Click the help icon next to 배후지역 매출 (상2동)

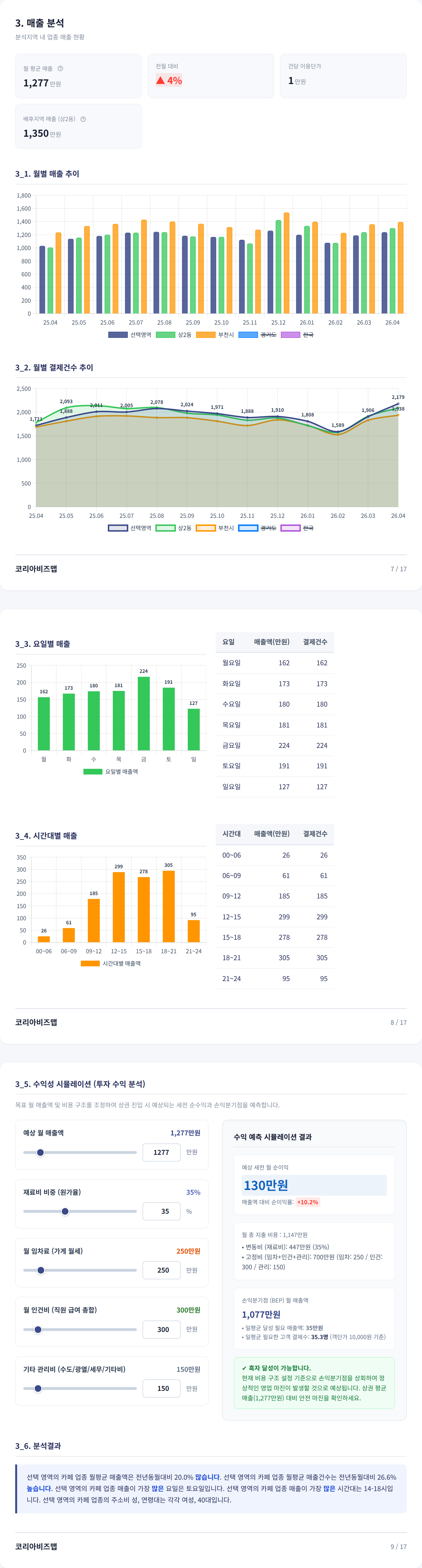pyautogui.click(x=83, y=119)
